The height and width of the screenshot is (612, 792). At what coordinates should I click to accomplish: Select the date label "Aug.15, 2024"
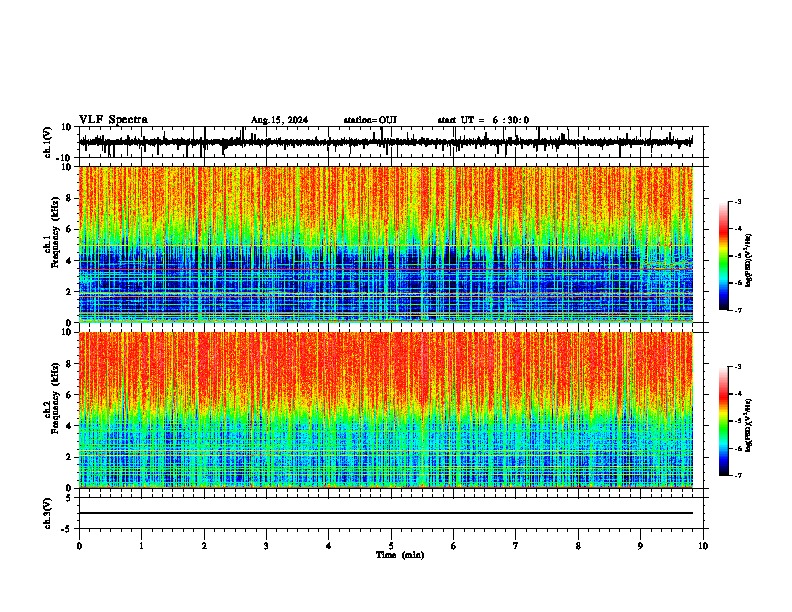(x=279, y=120)
